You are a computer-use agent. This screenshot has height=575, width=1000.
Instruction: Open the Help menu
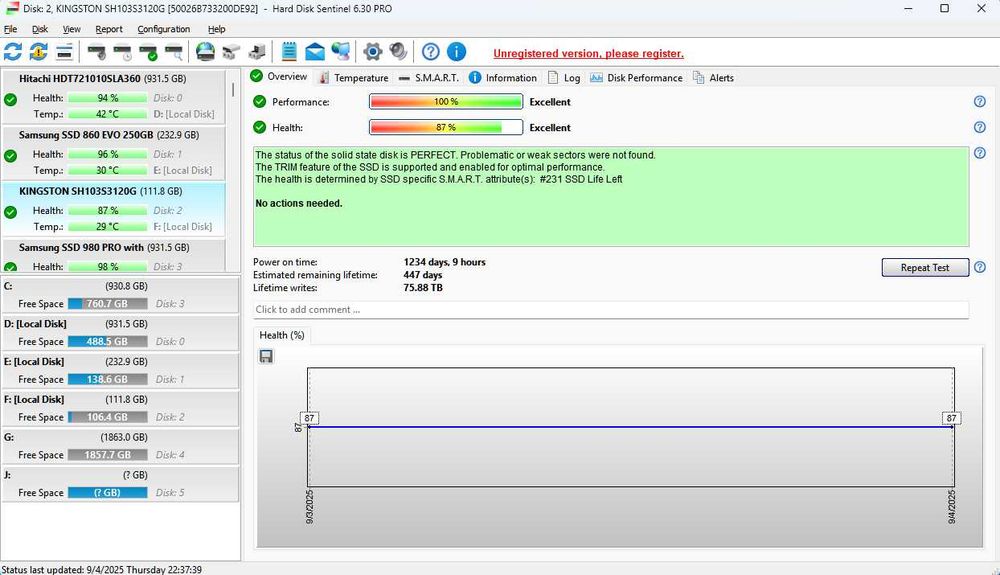pos(217,29)
